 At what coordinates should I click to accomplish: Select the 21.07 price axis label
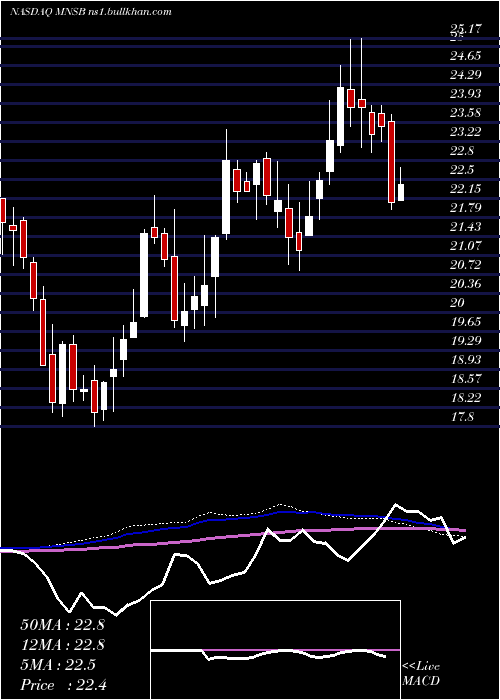coord(466,246)
